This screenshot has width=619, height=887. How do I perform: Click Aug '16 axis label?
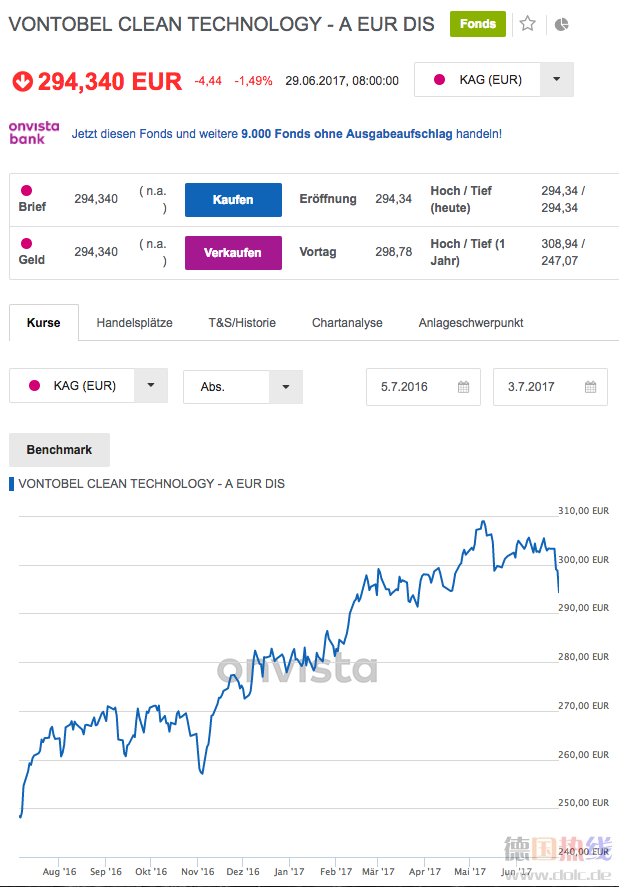[x=59, y=872]
